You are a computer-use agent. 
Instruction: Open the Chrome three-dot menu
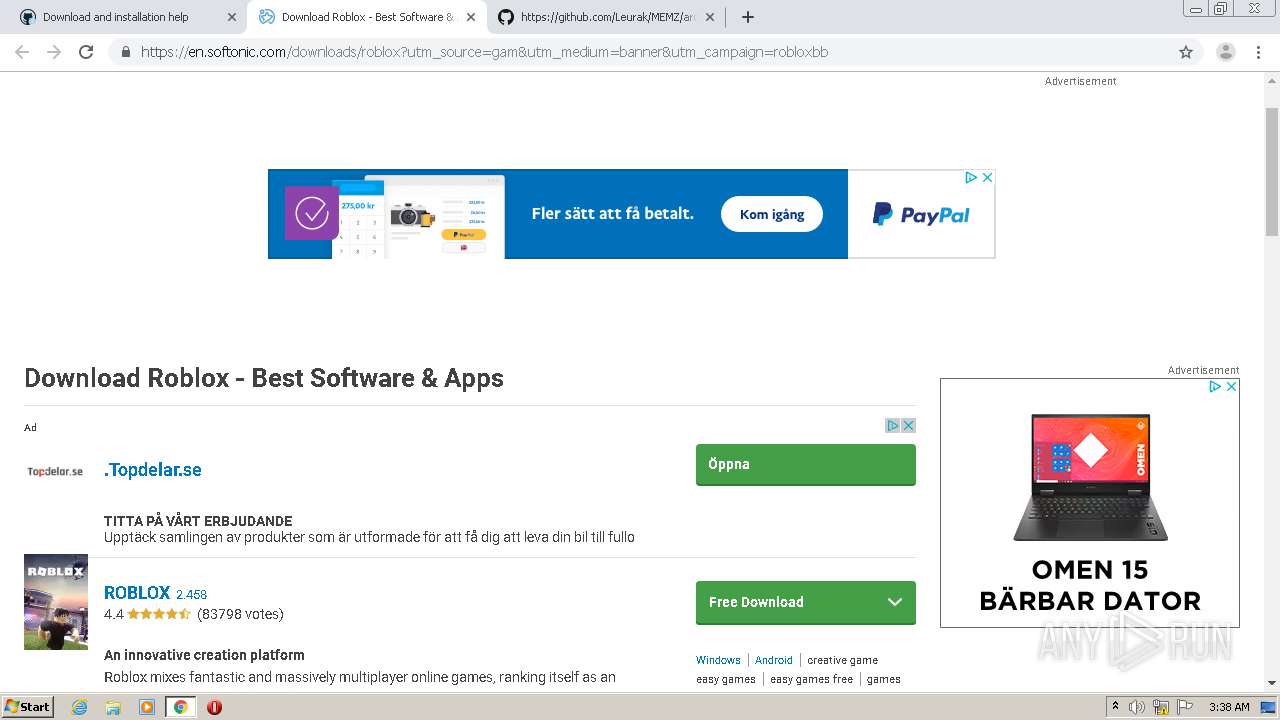click(x=1258, y=52)
